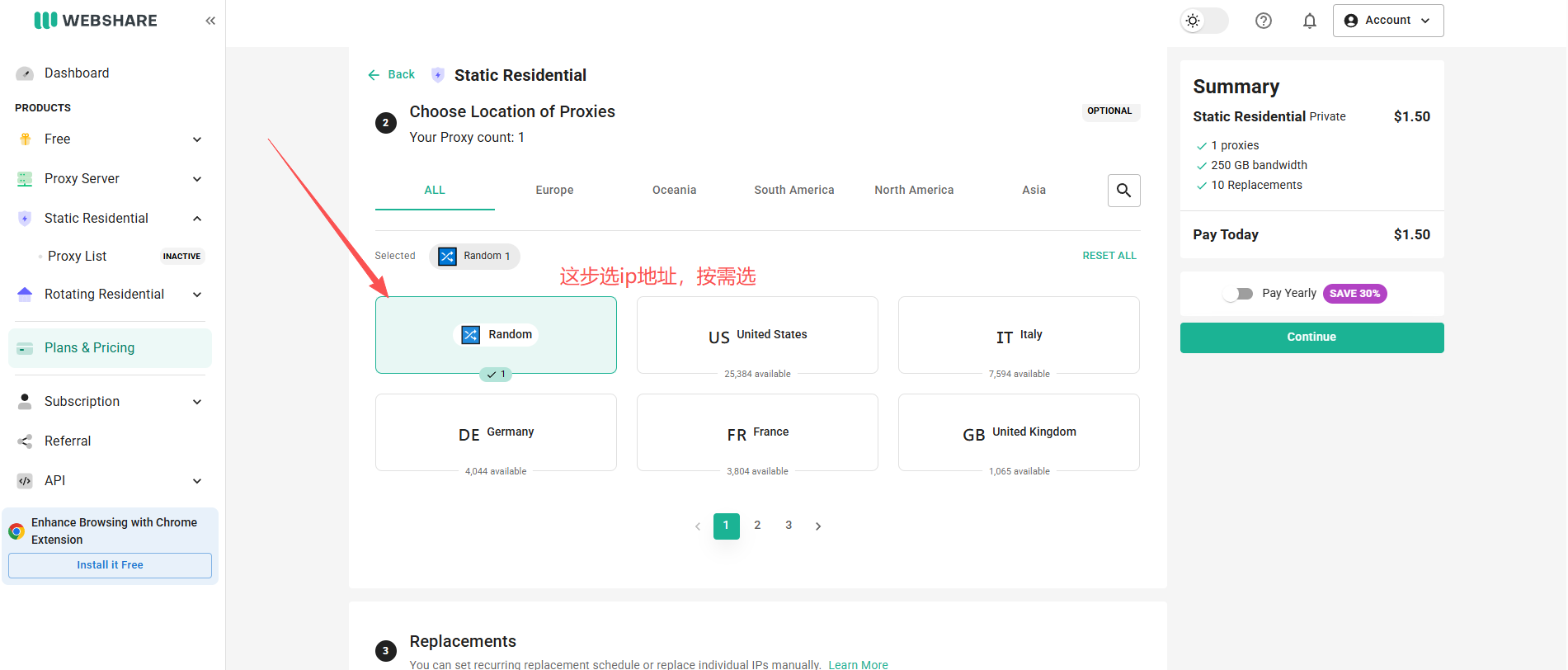Switch to the South America tab

794,191
